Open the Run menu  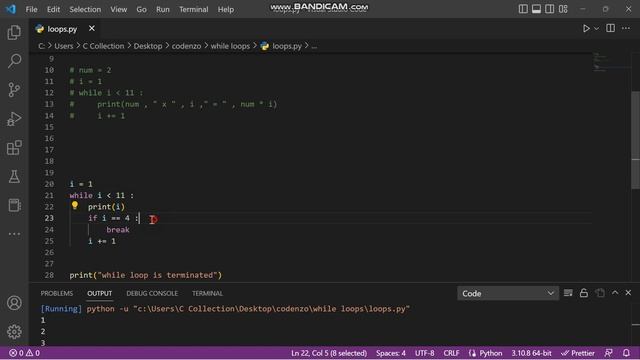(x=163, y=9)
